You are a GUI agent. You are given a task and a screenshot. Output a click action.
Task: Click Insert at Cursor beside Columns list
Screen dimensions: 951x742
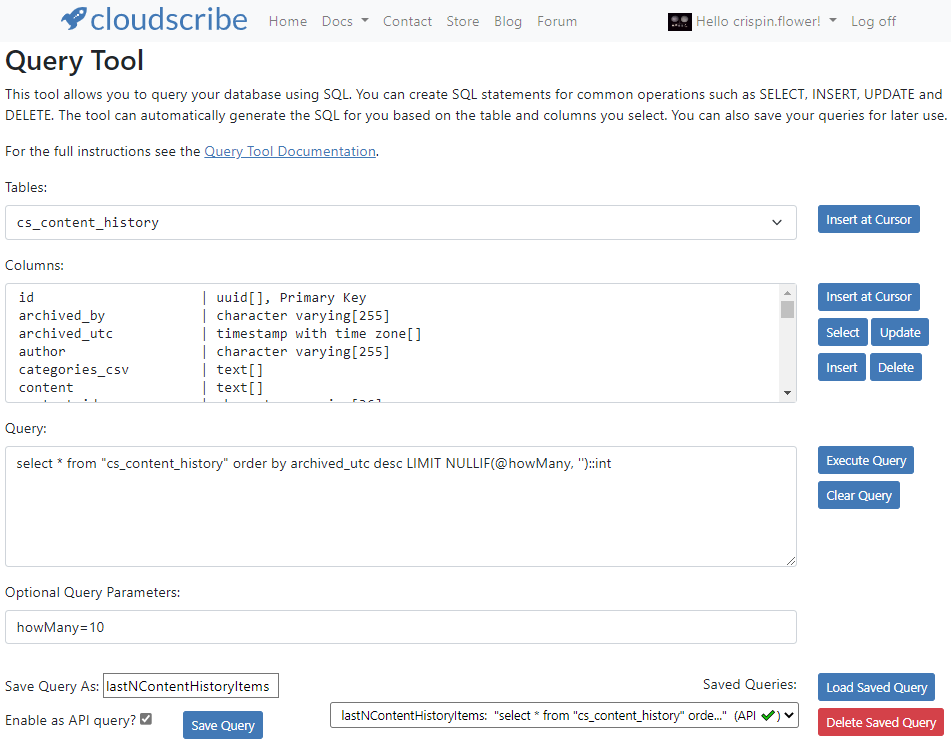pyautogui.click(x=869, y=297)
